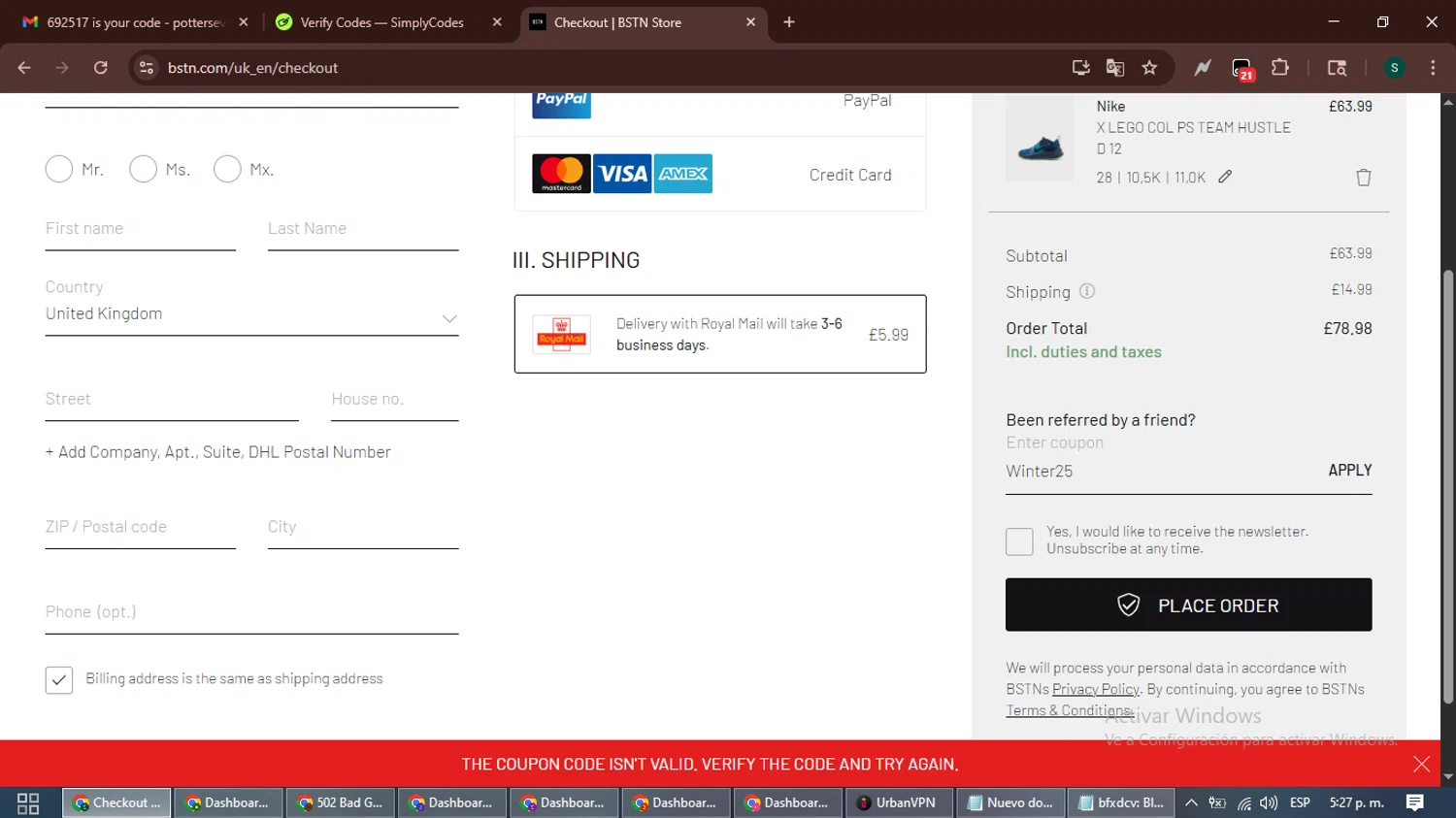View site information icon in address bar
The width and height of the screenshot is (1456, 818).
click(147, 68)
